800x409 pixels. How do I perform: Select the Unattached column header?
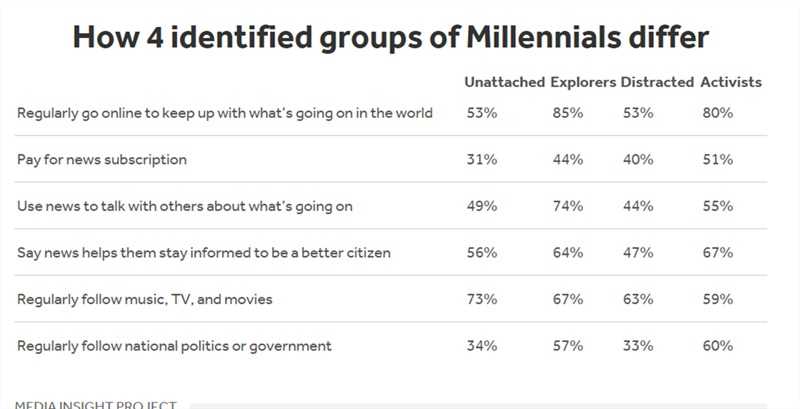pyautogui.click(x=504, y=82)
